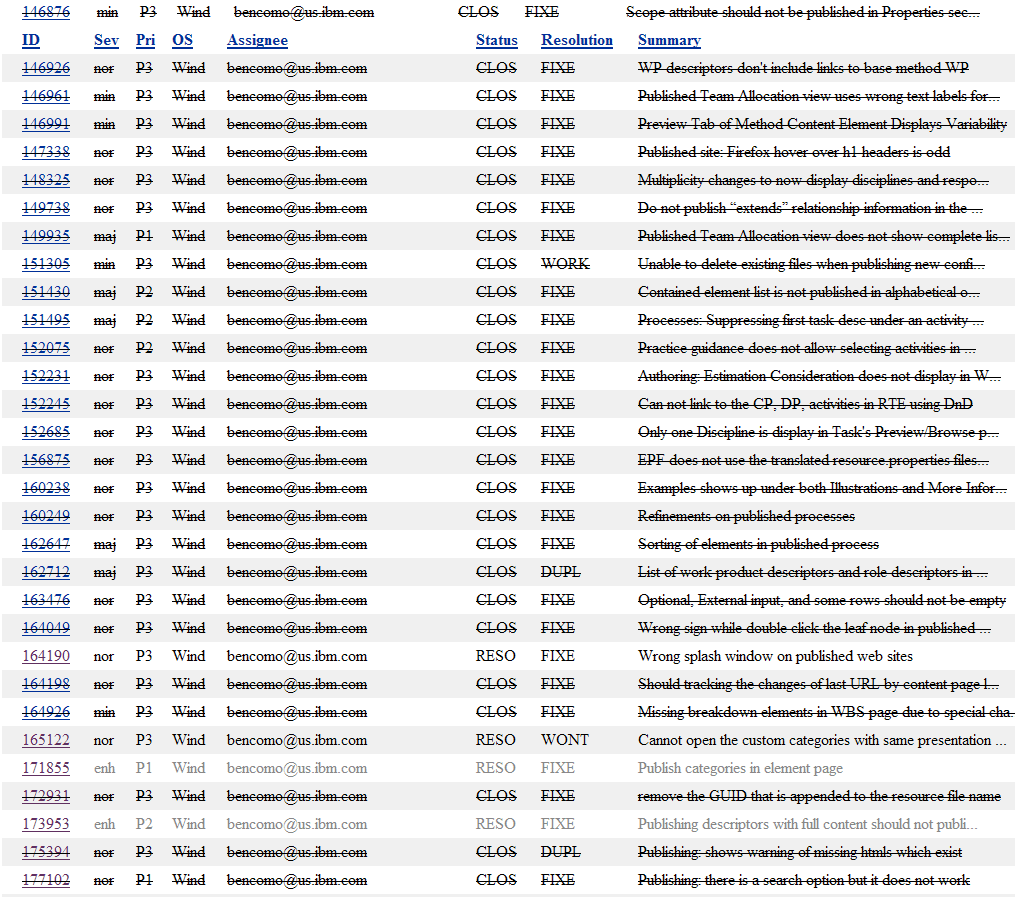Open bug 151495
The width and height of the screenshot is (1015, 897).
[46, 320]
